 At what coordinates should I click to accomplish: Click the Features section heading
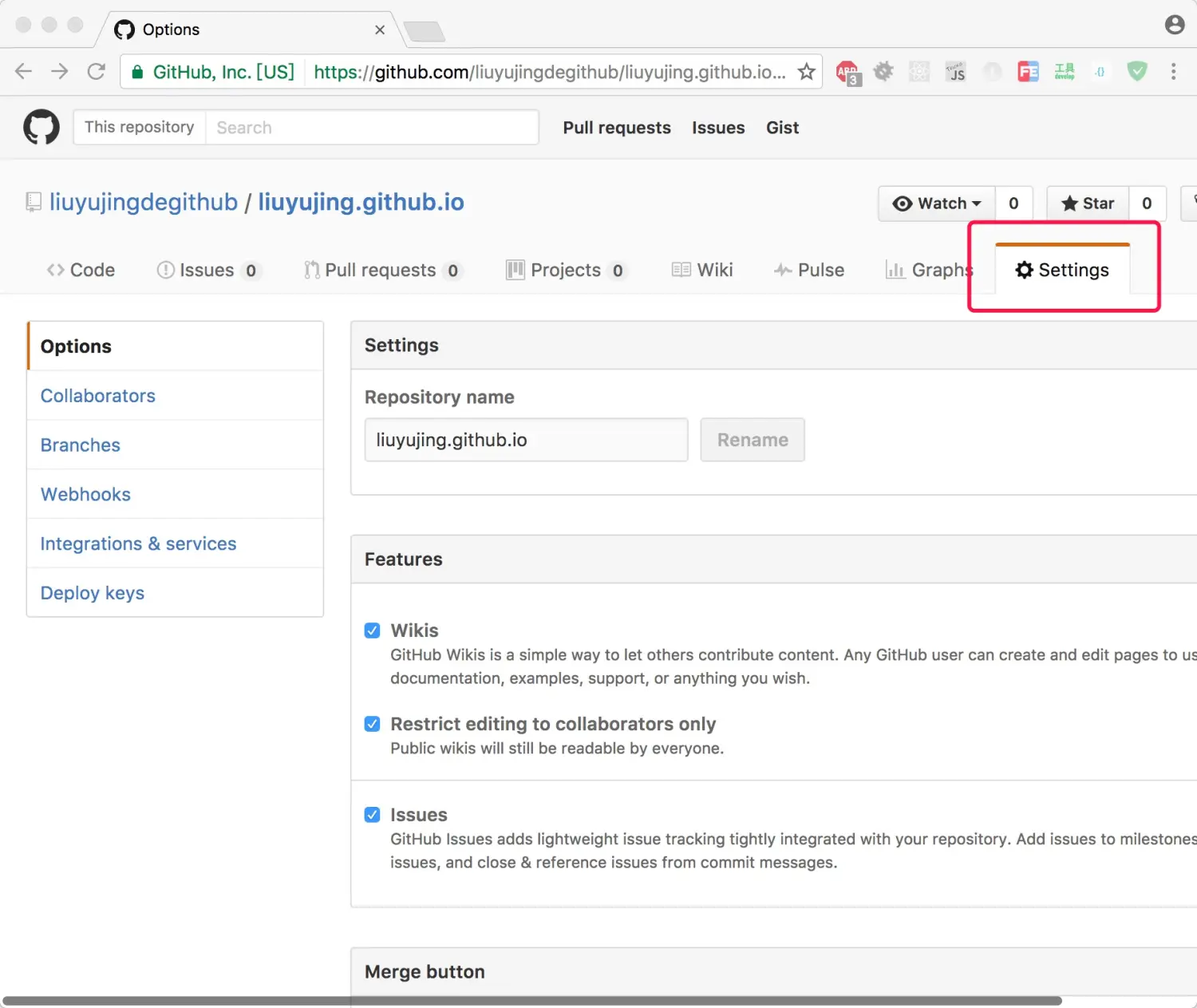(x=403, y=559)
